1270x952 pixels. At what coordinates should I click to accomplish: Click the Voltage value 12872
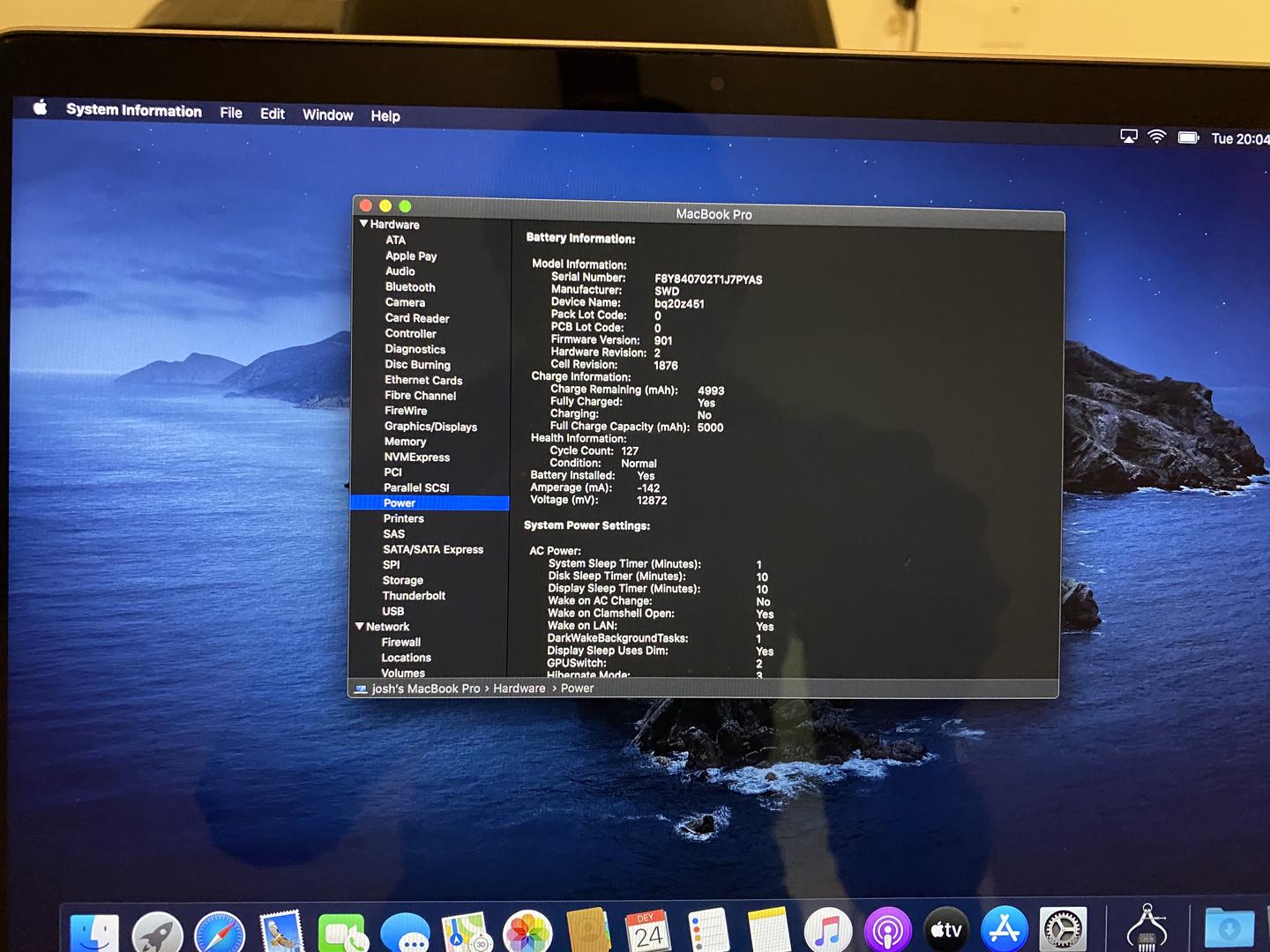[652, 500]
